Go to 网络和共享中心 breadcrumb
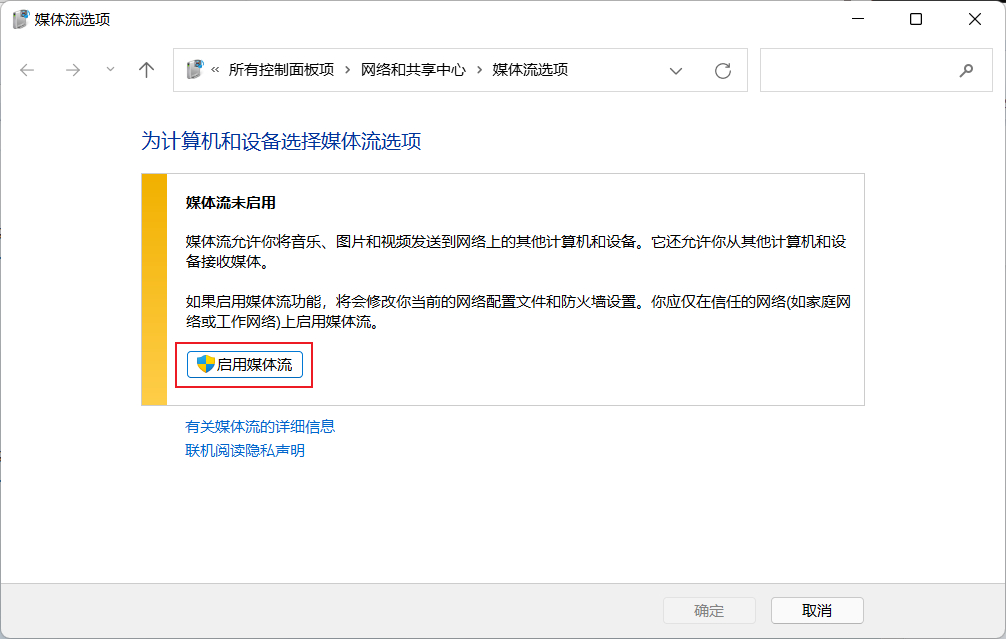Image resolution: width=1006 pixels, height=639 pixels. tap(413, 70)
